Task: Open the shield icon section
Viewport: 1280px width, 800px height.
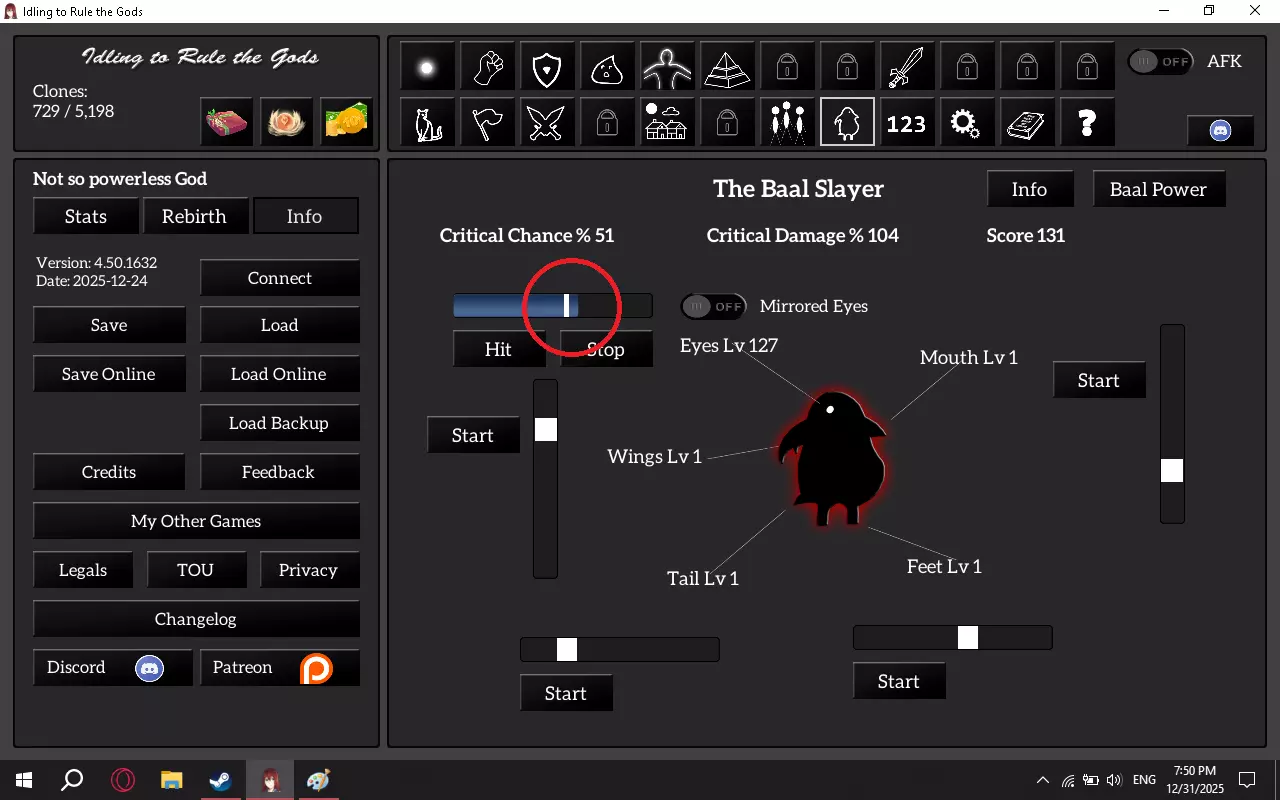Action: click(x=547, y=68)
